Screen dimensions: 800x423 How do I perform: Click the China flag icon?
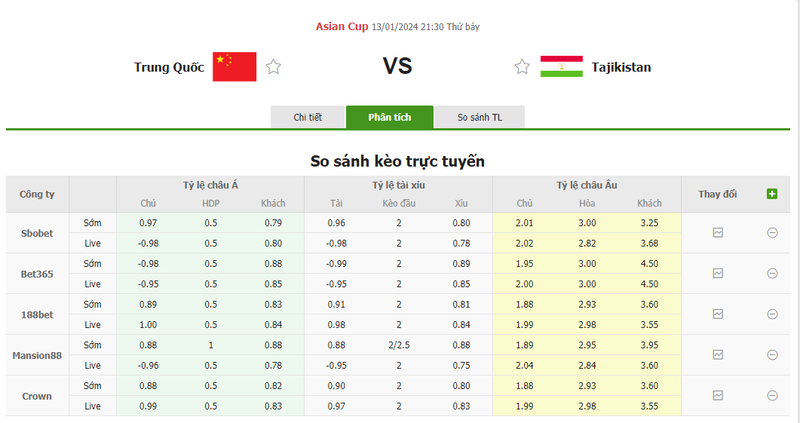[x=235, y=67]
